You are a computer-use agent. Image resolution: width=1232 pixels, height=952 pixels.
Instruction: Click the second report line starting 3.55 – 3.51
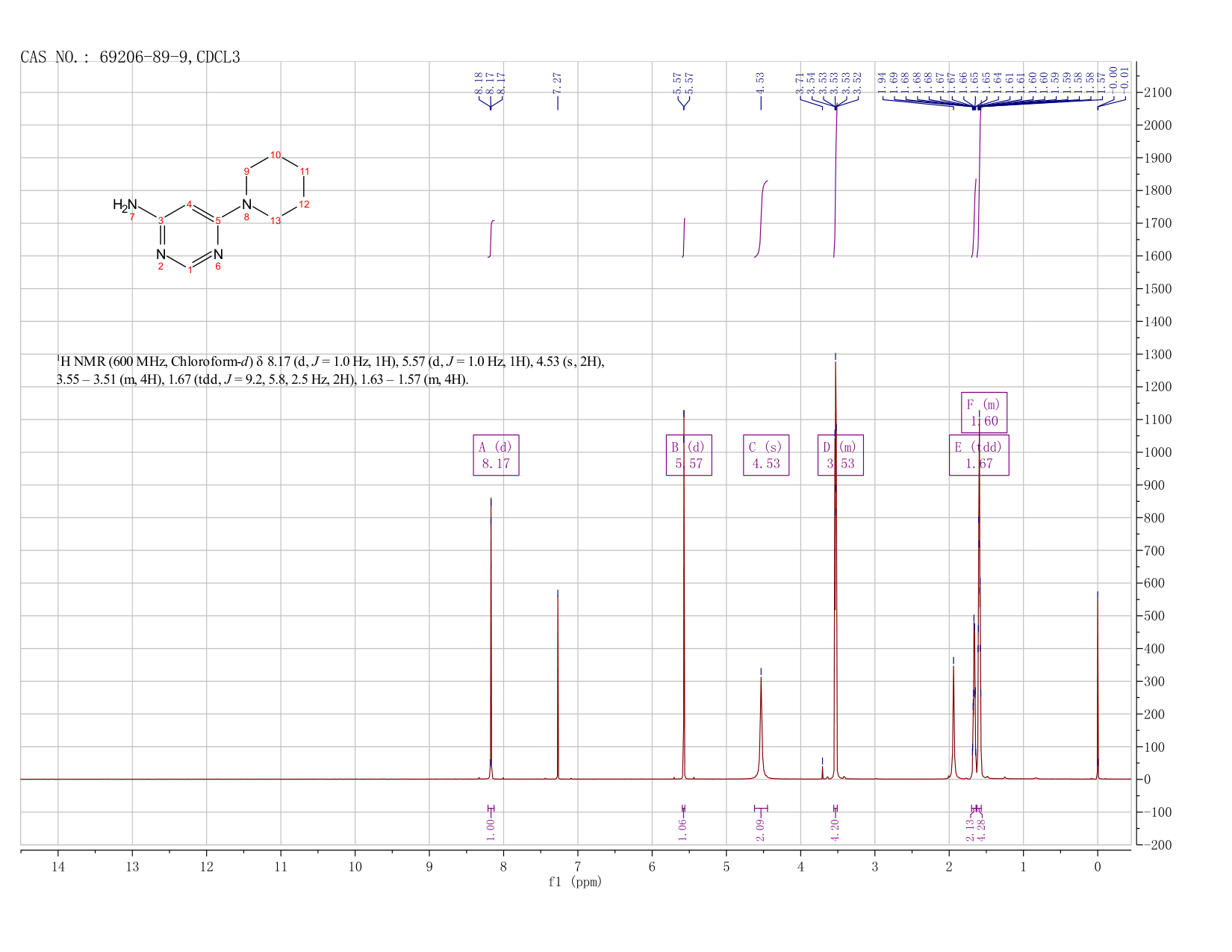tap(263, 379)
